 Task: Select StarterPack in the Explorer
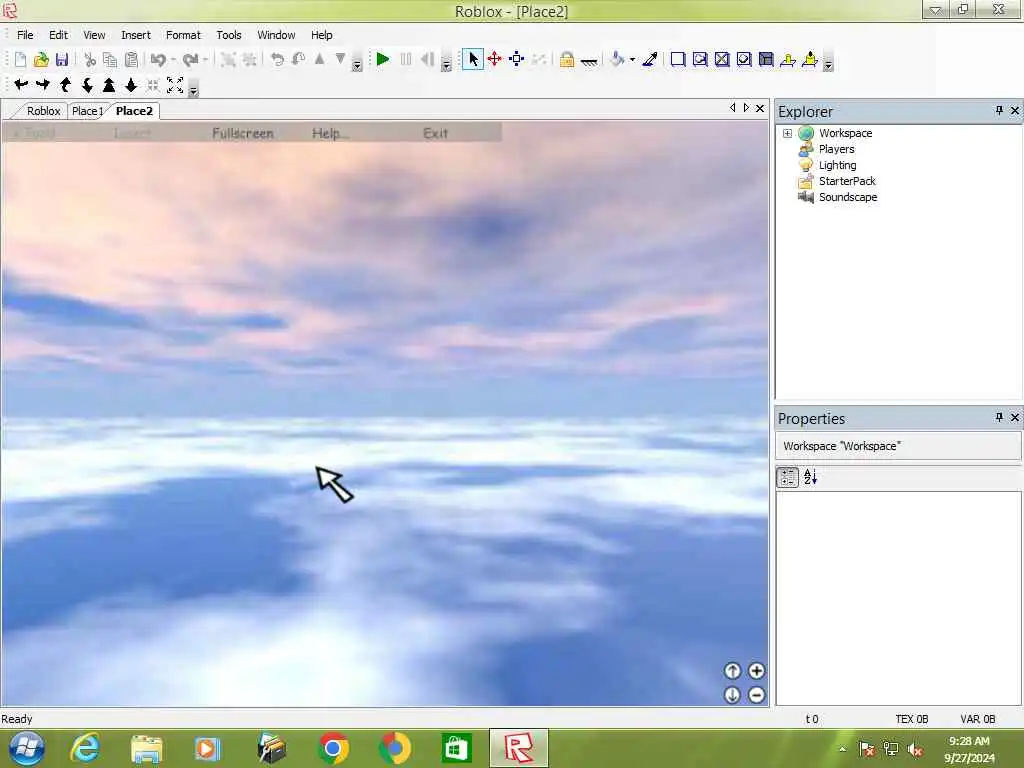coord(847,181)
